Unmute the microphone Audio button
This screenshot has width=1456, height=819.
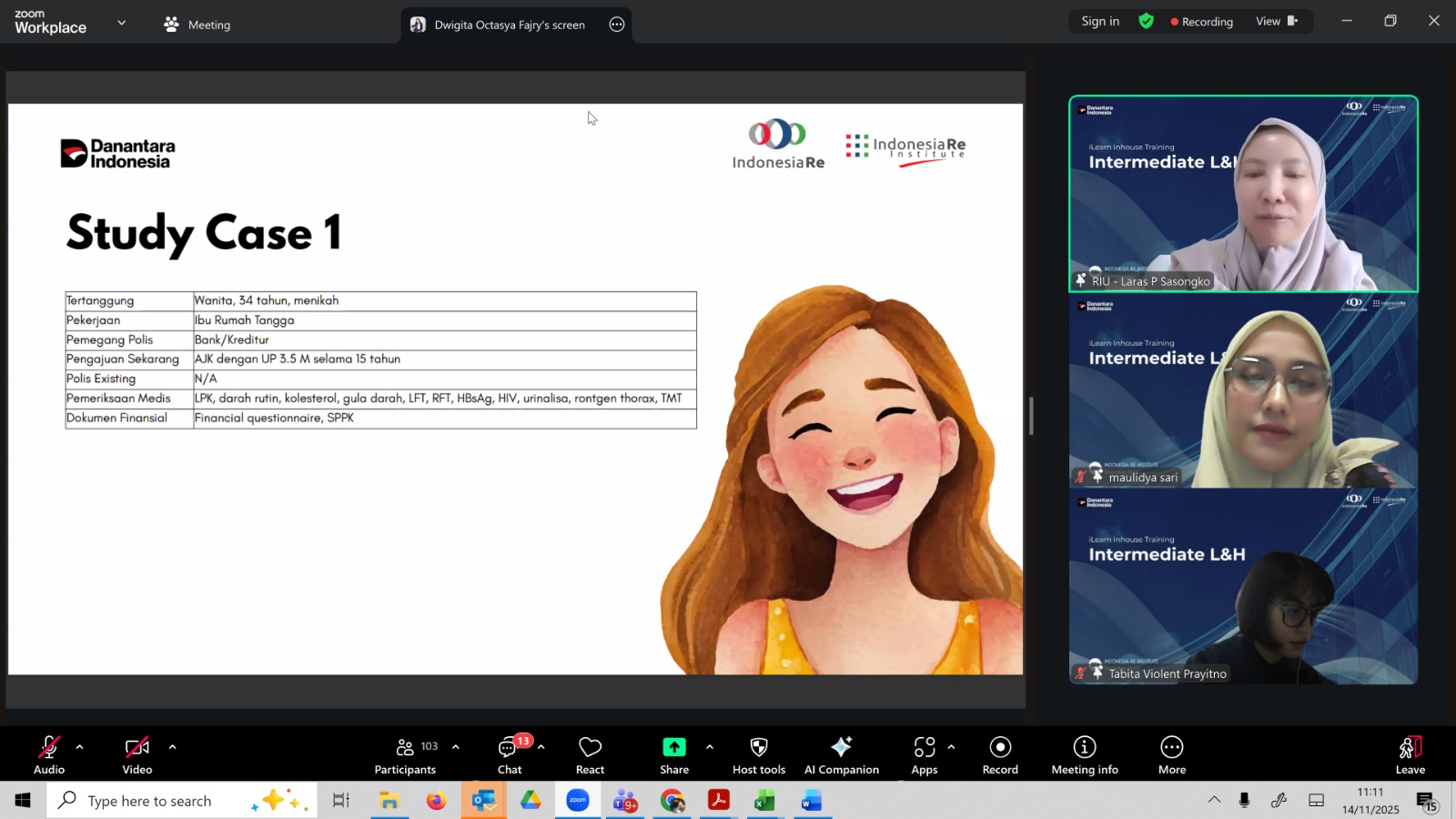[49, 754]
